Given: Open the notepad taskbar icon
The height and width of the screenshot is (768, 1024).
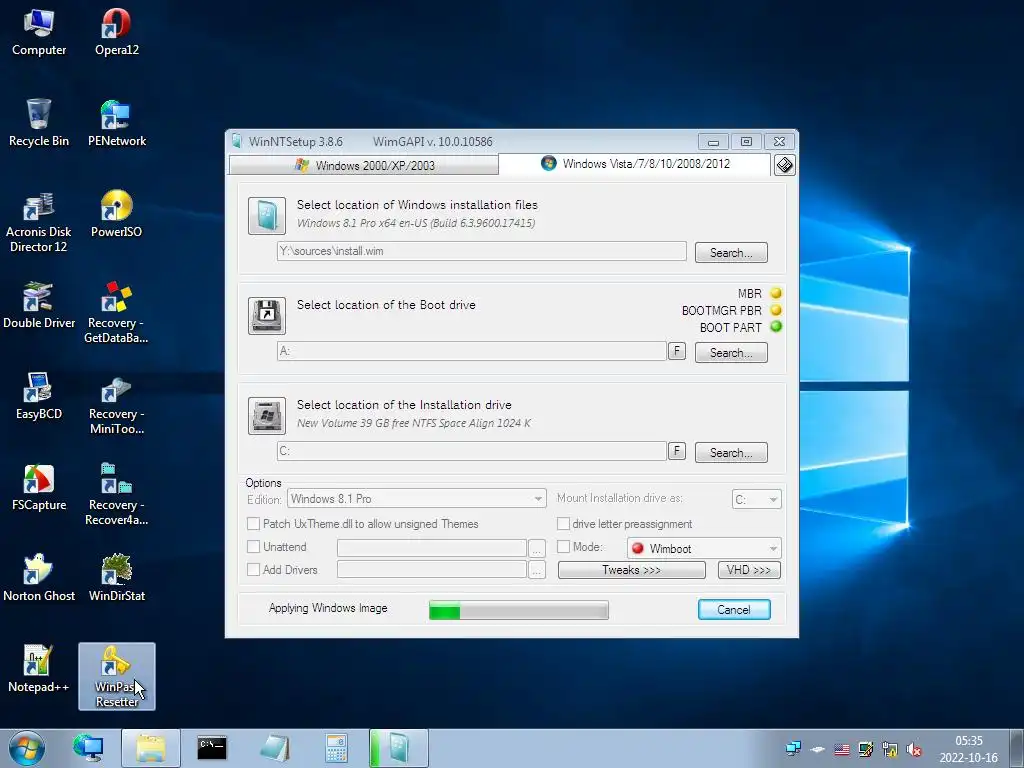Looking at the screenshot, I should click(274, 748).
